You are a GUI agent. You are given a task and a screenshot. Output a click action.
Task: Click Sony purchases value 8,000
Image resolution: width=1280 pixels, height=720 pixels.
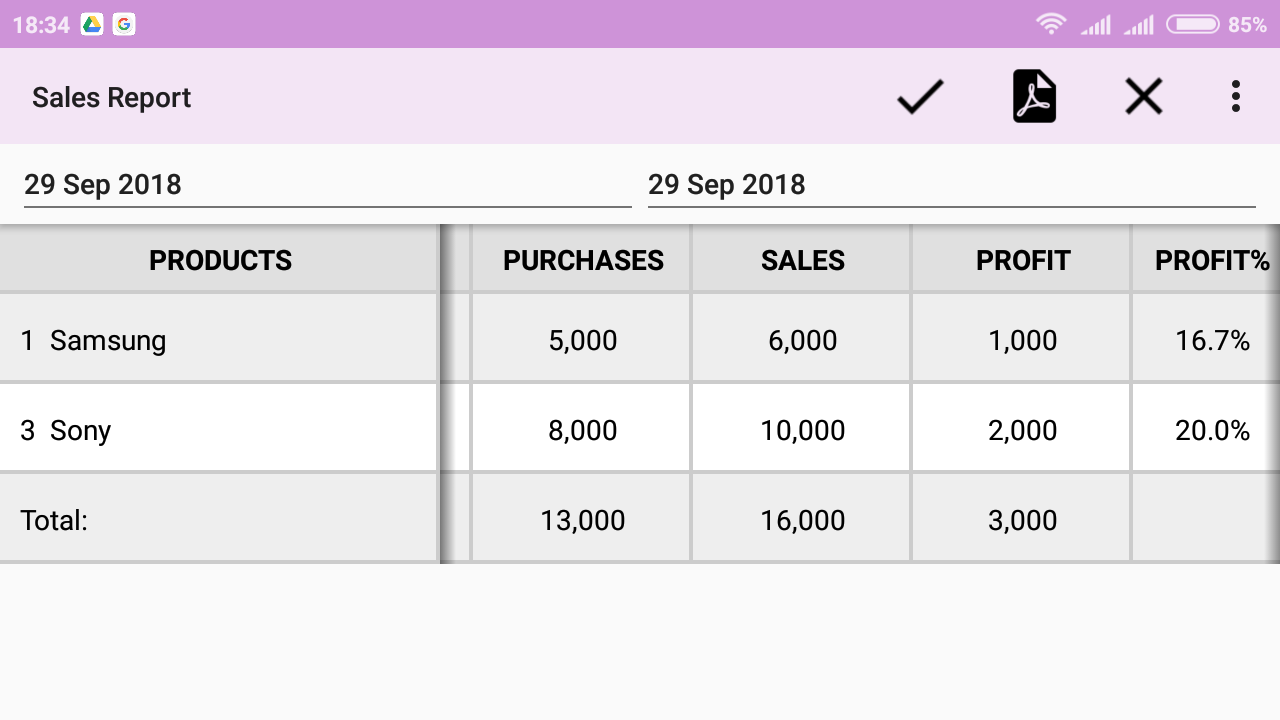pyautogui.click(x=583, y=430)
